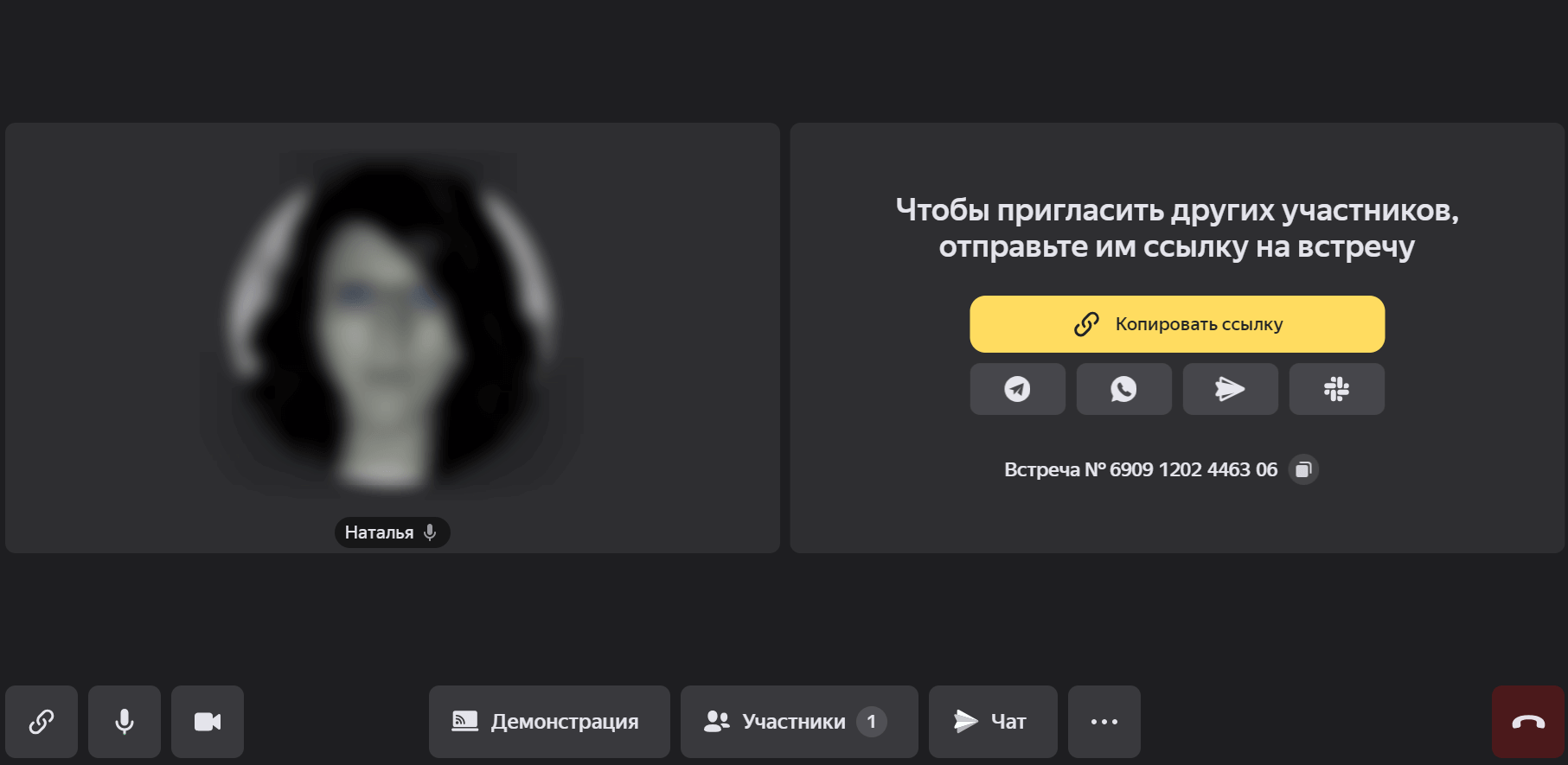Share the meeting via Telegram

click(1018, 389)
